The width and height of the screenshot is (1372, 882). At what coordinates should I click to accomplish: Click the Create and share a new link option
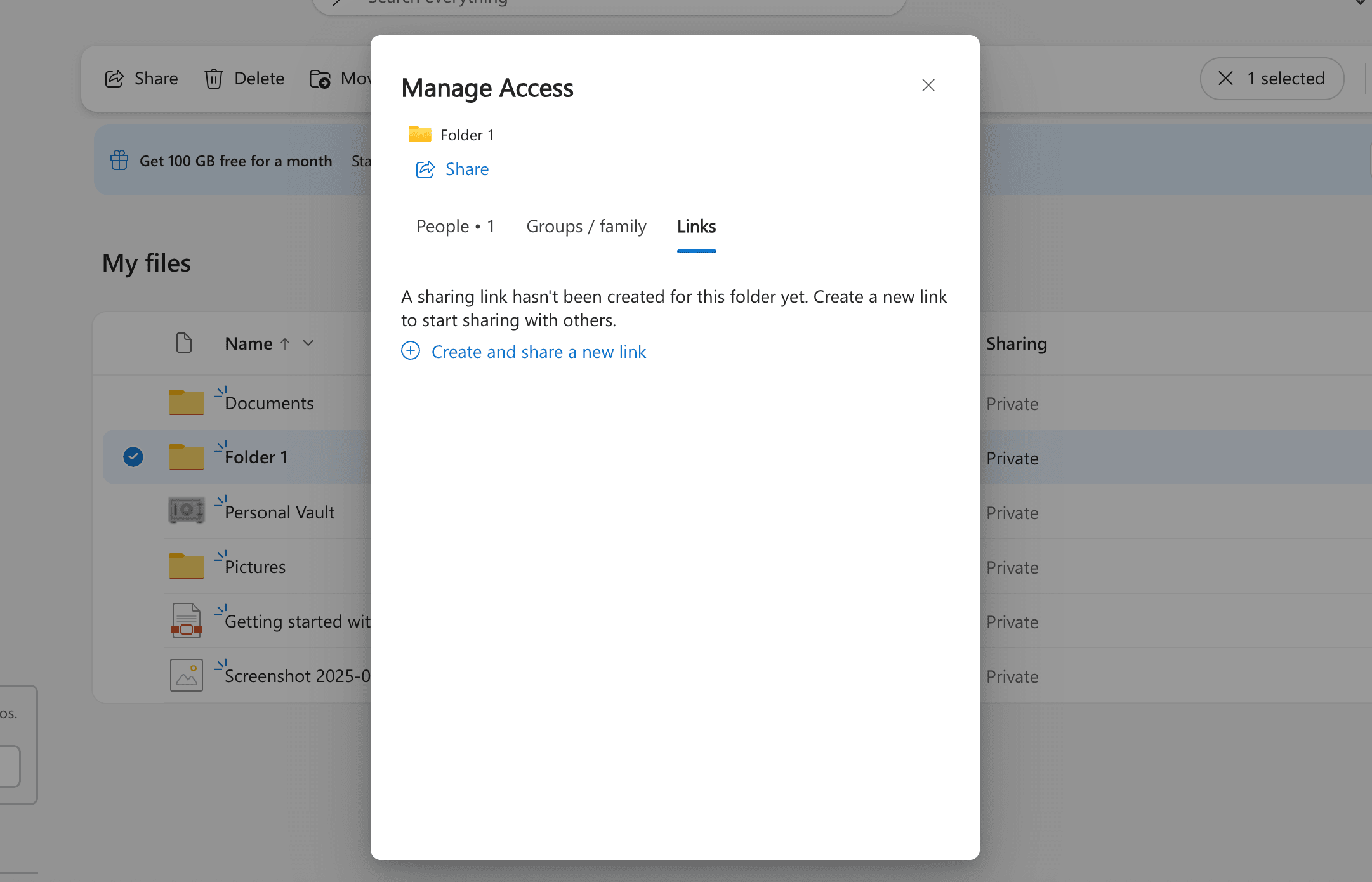click(x=538, y=351)
